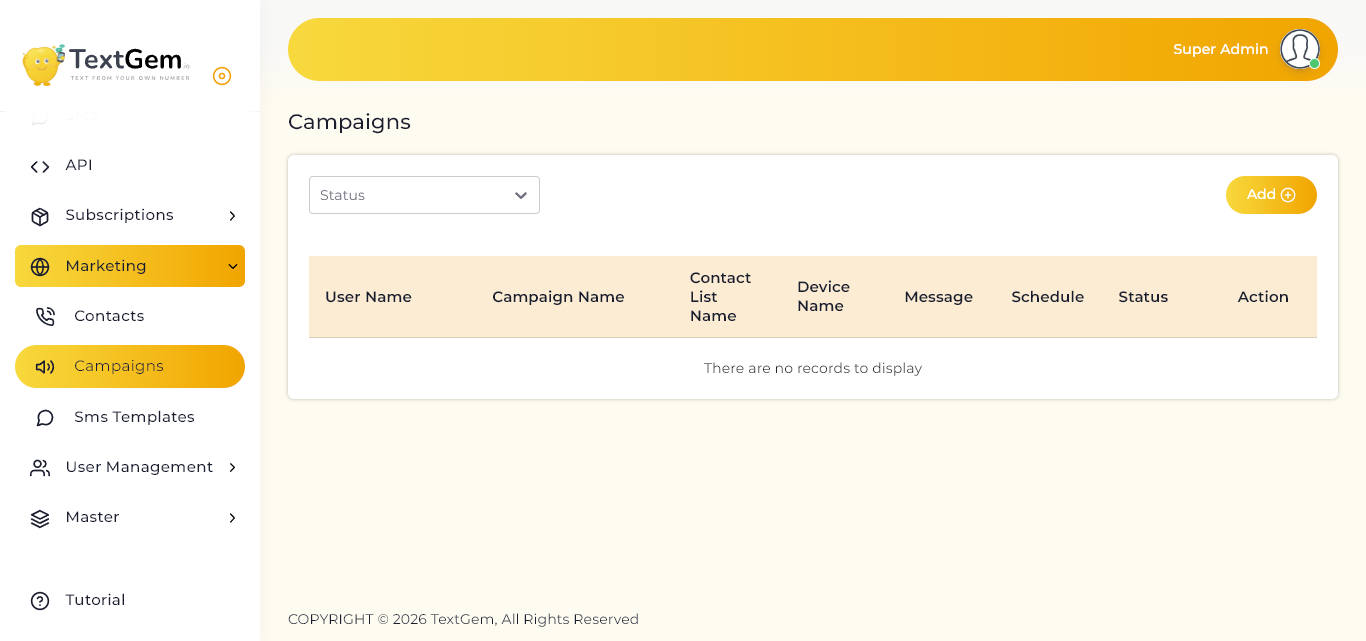Viewport: 1366px width, 641px height.
Task: Click the Message column header
Action: pyautogui.click(x=938, y=297)
